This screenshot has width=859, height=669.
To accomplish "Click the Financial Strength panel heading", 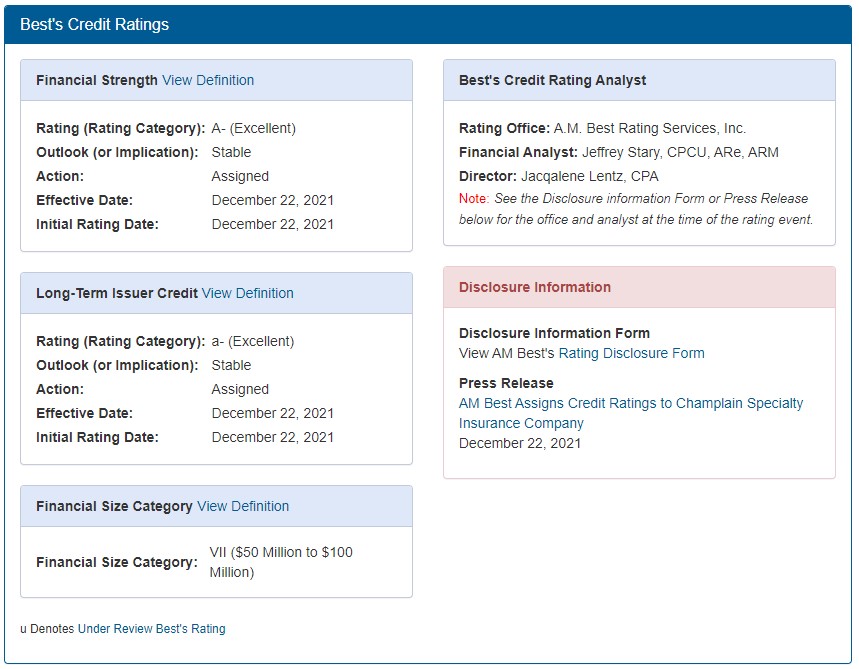I will pos(97,80).
